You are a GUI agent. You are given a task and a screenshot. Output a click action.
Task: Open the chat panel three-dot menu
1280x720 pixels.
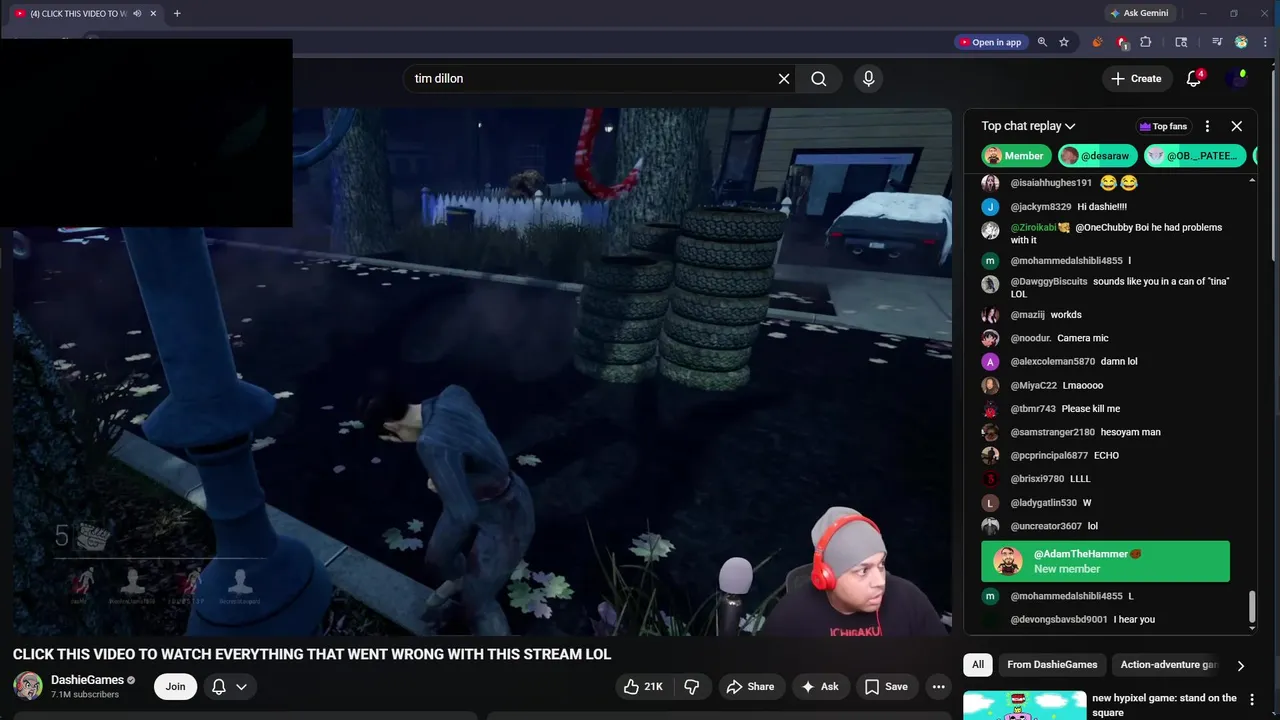(1207, 126)
